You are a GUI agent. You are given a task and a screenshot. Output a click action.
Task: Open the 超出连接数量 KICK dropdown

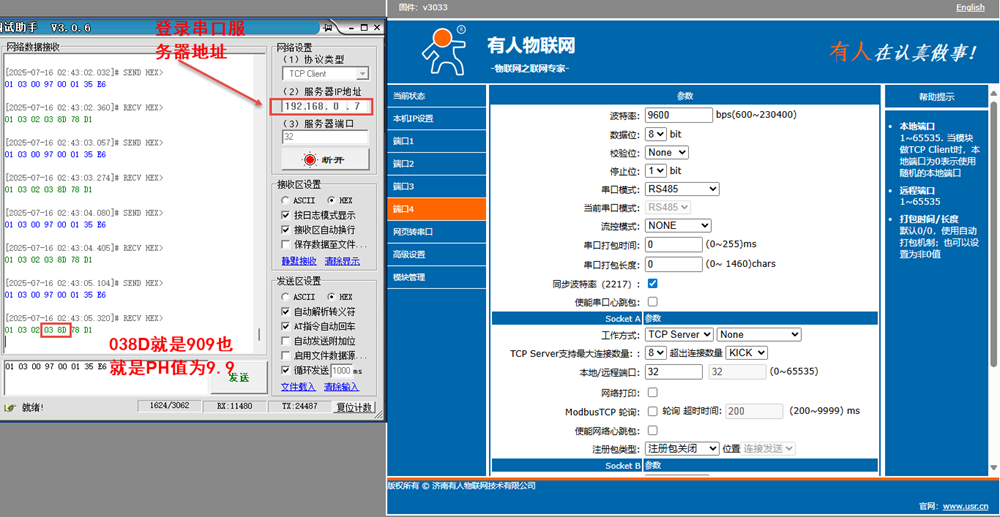[747, 353]
